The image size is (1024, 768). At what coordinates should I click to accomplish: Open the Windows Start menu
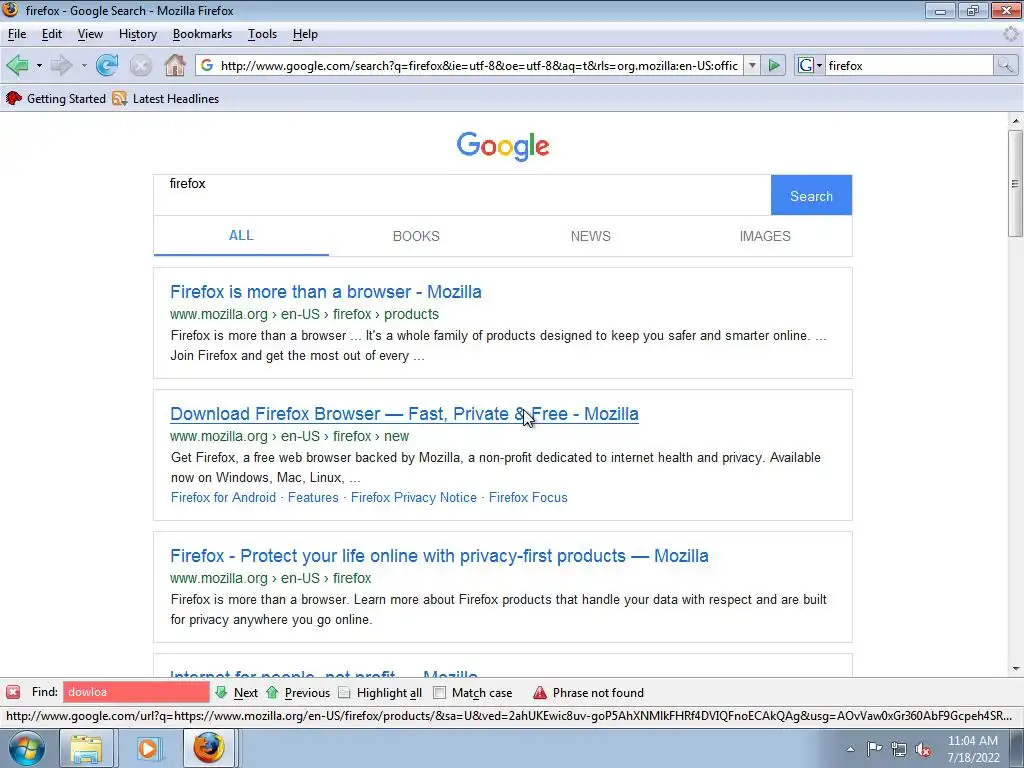pyautogui.click(x=27, y=748)
